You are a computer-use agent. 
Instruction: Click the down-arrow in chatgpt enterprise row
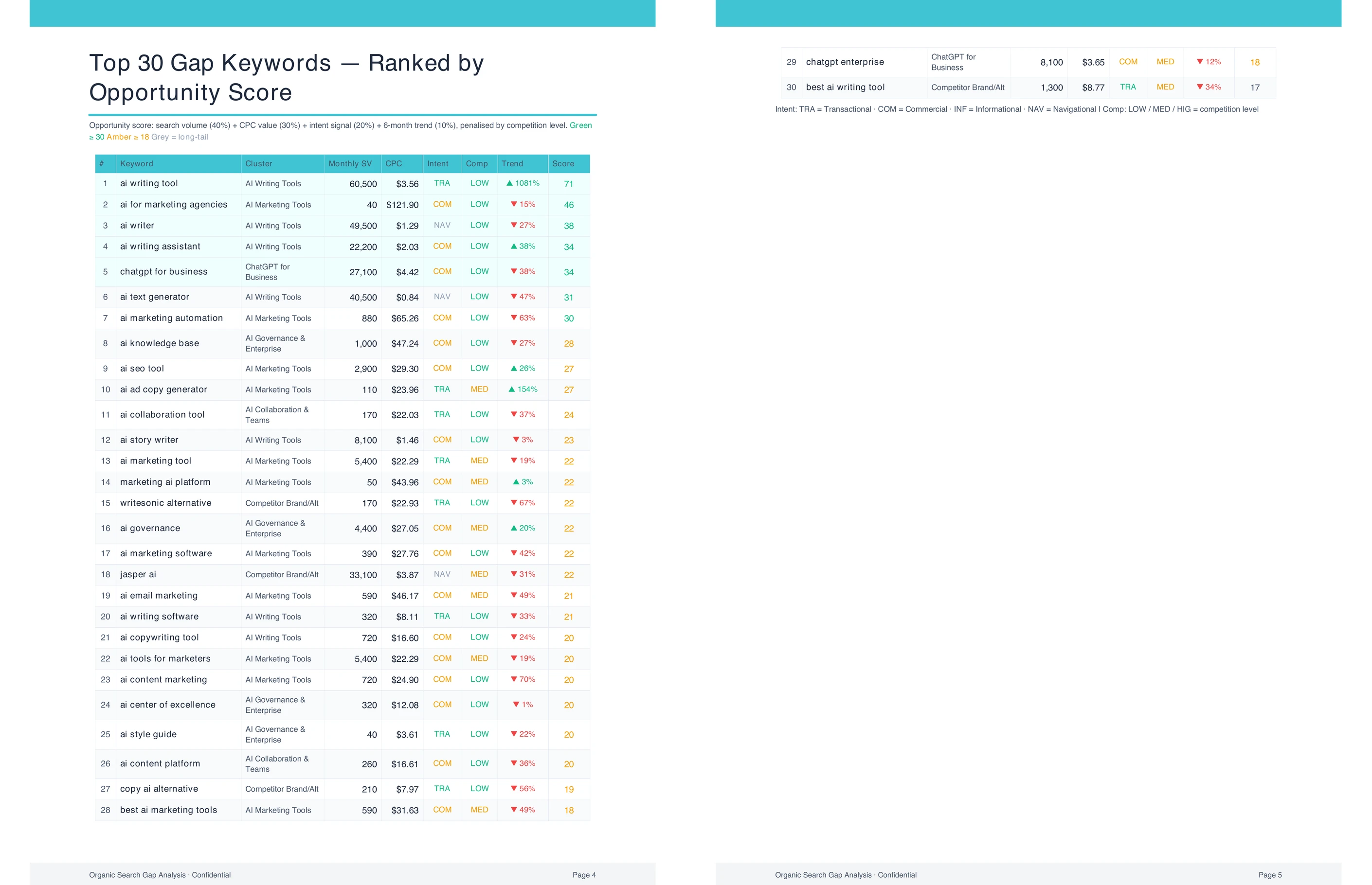click(x=1199, y=61)
